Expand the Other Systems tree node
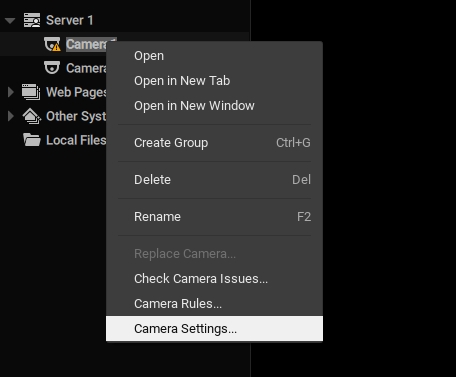The height and width of the screenshot is (377, 456). pos(11,116)
